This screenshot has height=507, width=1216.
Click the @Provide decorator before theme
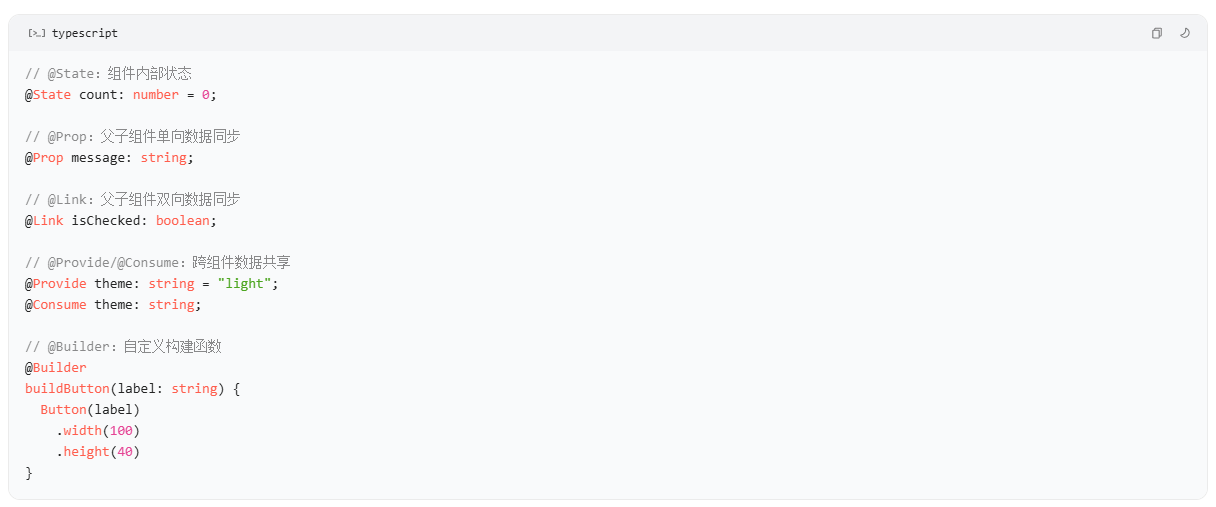(56, 284)
